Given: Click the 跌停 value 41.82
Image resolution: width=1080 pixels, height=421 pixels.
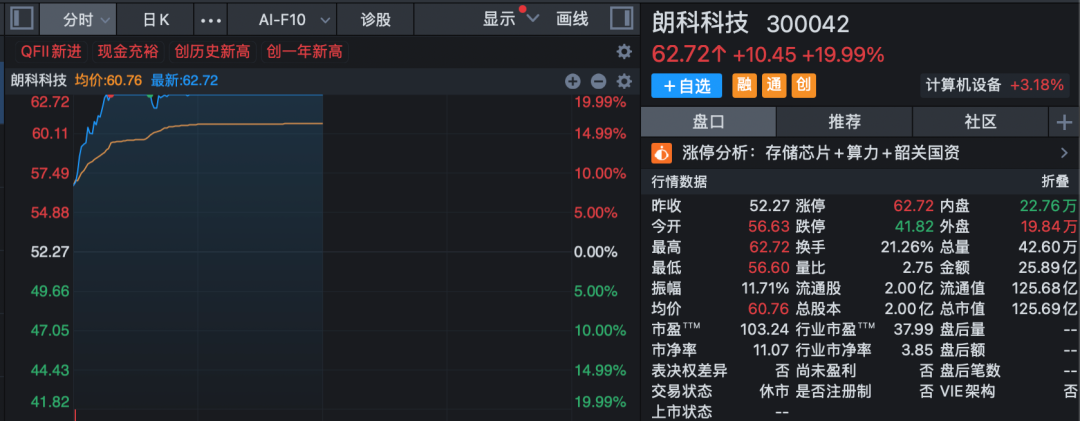Looking at the screenshot, I should (914, 227).
